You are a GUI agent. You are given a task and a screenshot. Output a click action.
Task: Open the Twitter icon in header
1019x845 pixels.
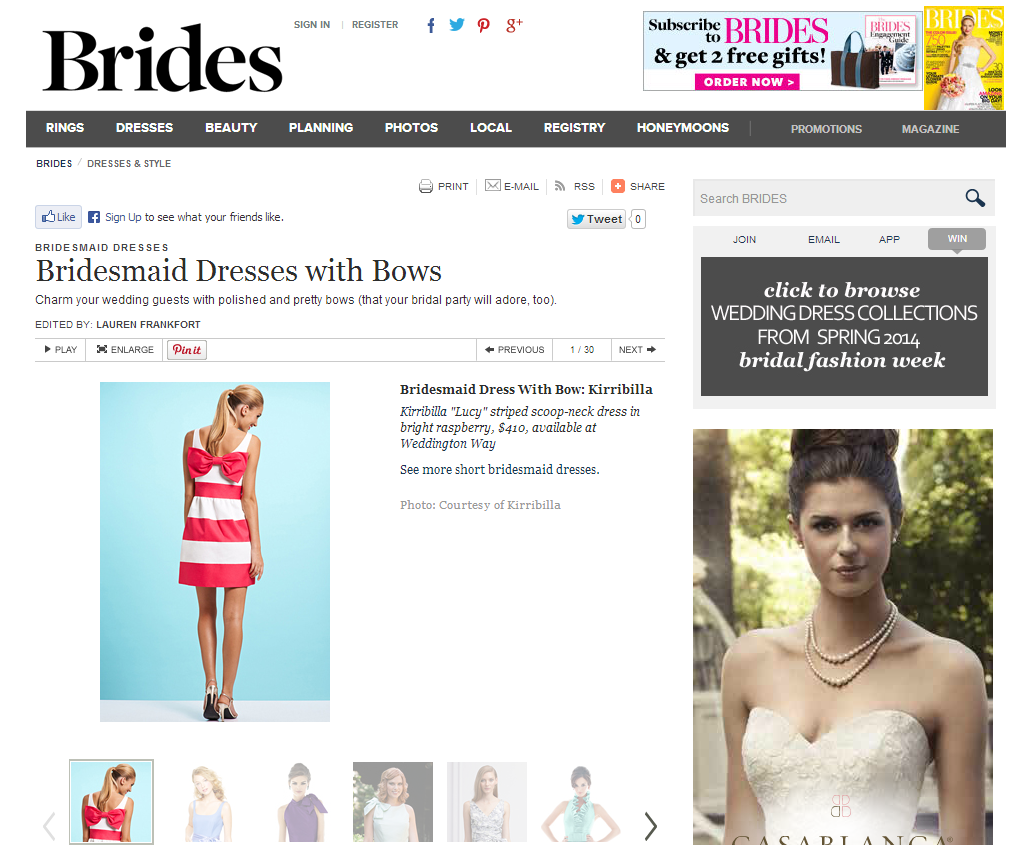point(457,25)
